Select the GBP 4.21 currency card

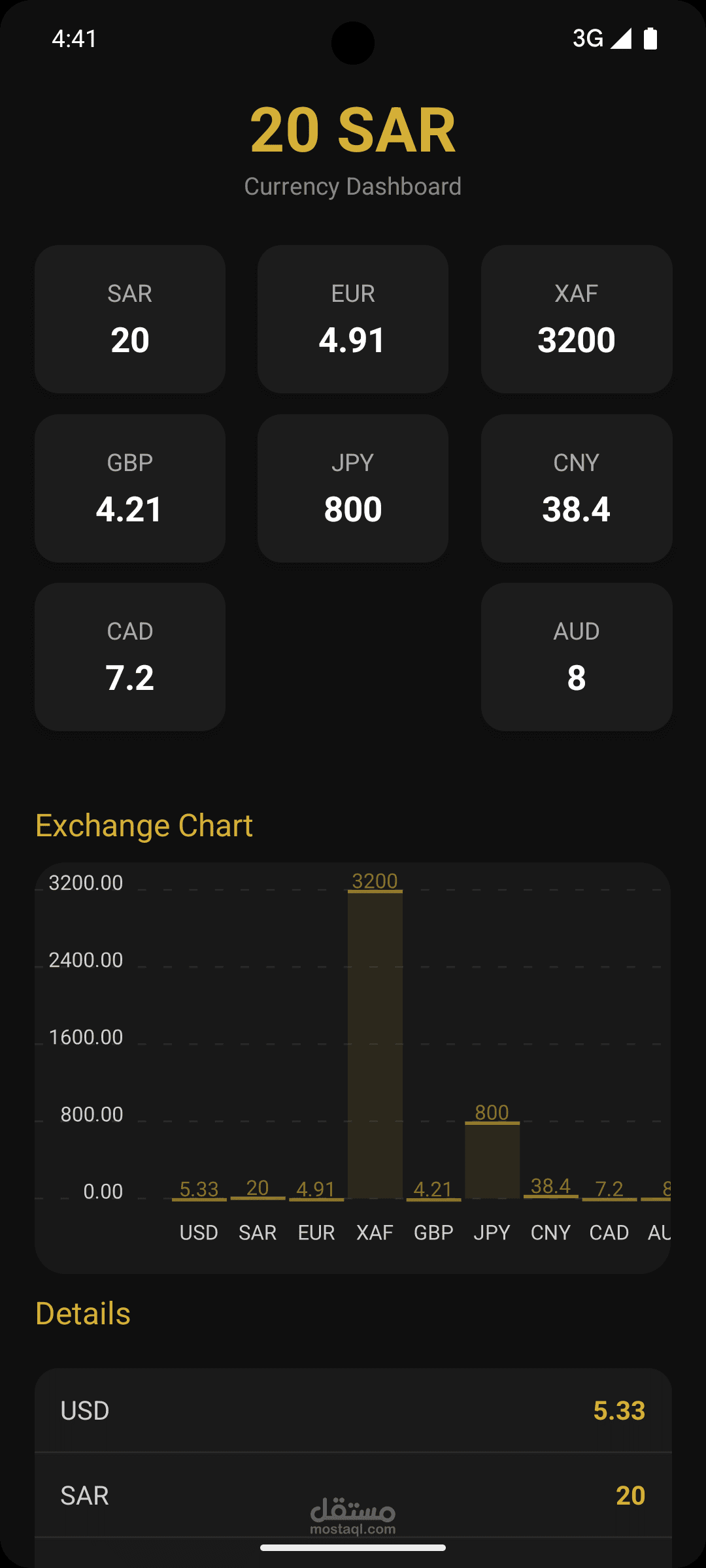click(130, 488)
